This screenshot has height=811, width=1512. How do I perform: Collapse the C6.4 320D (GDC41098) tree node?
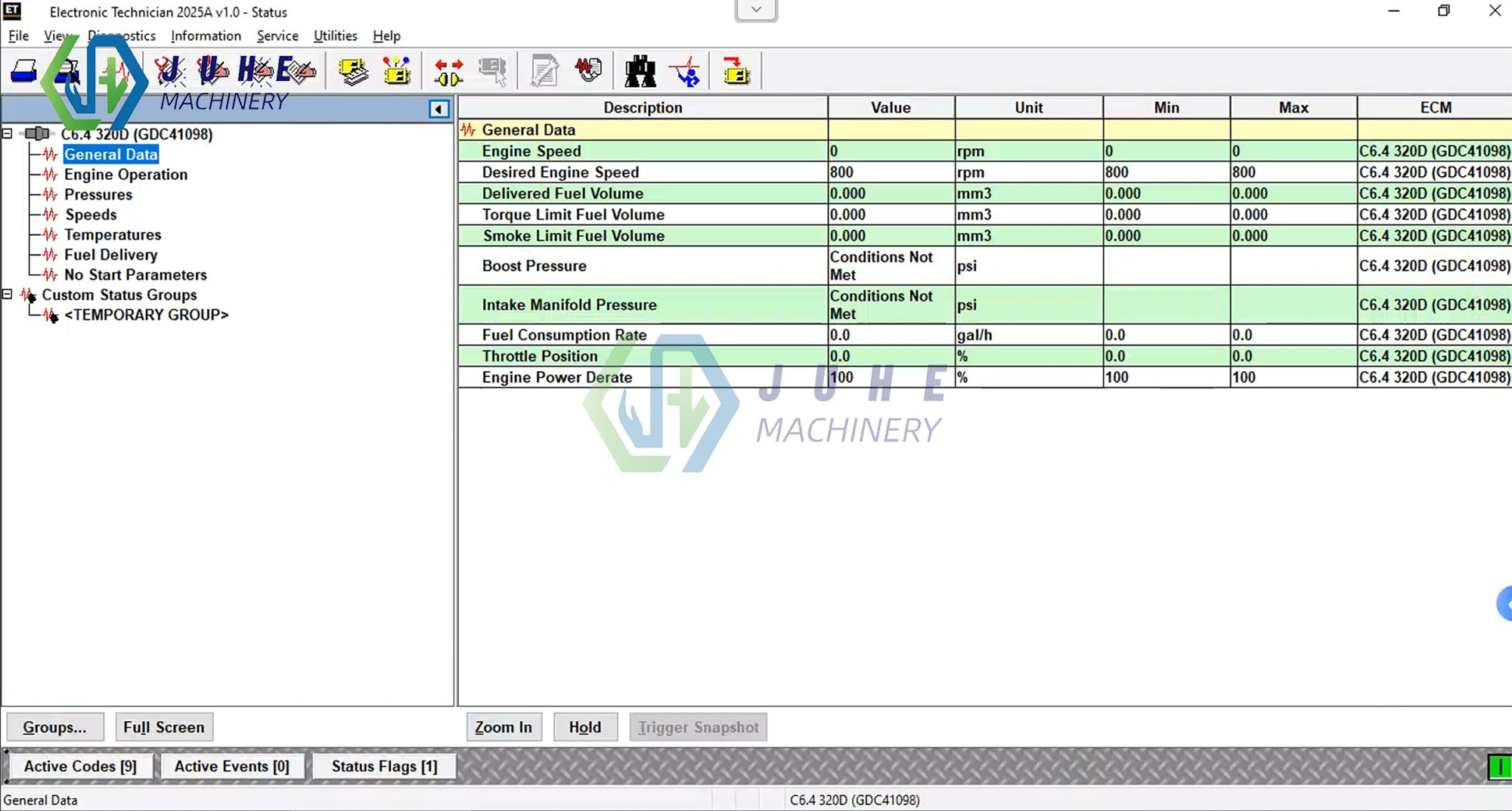click(8, 134)
